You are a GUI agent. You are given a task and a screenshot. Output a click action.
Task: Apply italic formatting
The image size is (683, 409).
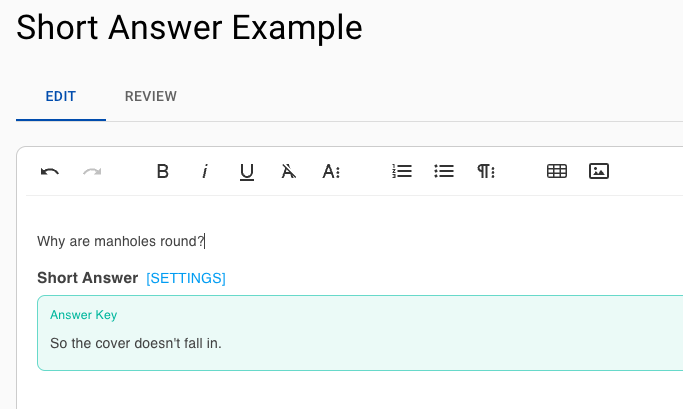205,171
